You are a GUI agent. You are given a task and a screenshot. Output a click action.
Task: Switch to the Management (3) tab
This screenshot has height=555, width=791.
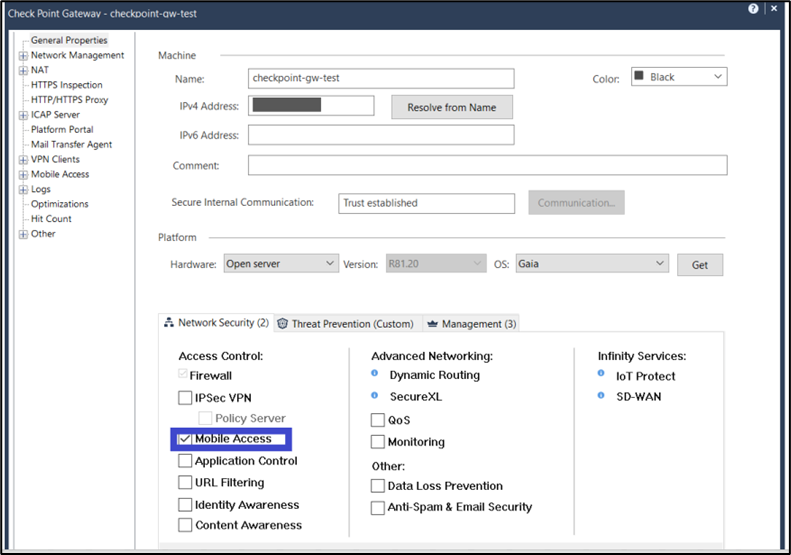476,324
